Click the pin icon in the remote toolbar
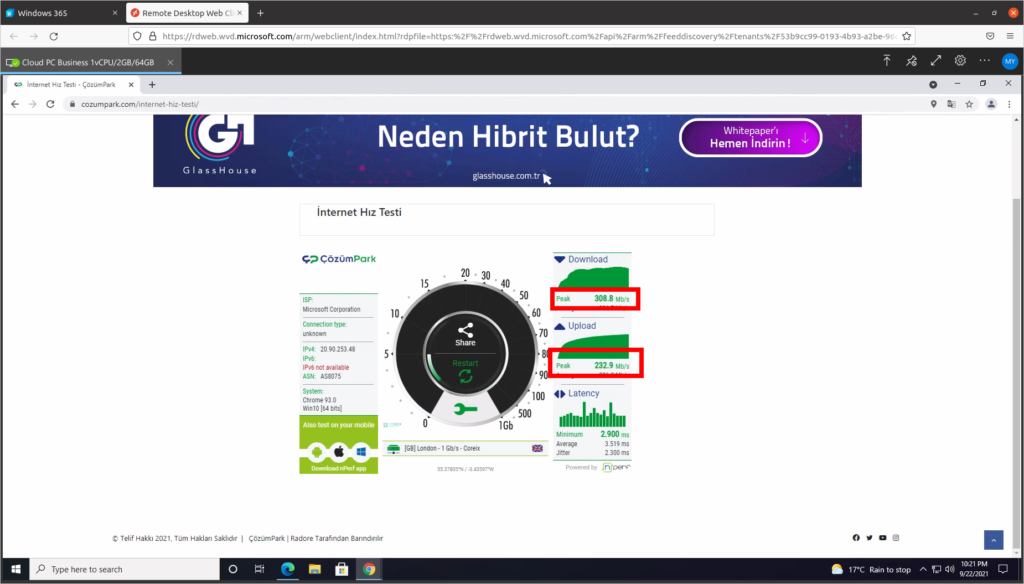Viewport: 1024px width, 584px height. coord(912,61)
